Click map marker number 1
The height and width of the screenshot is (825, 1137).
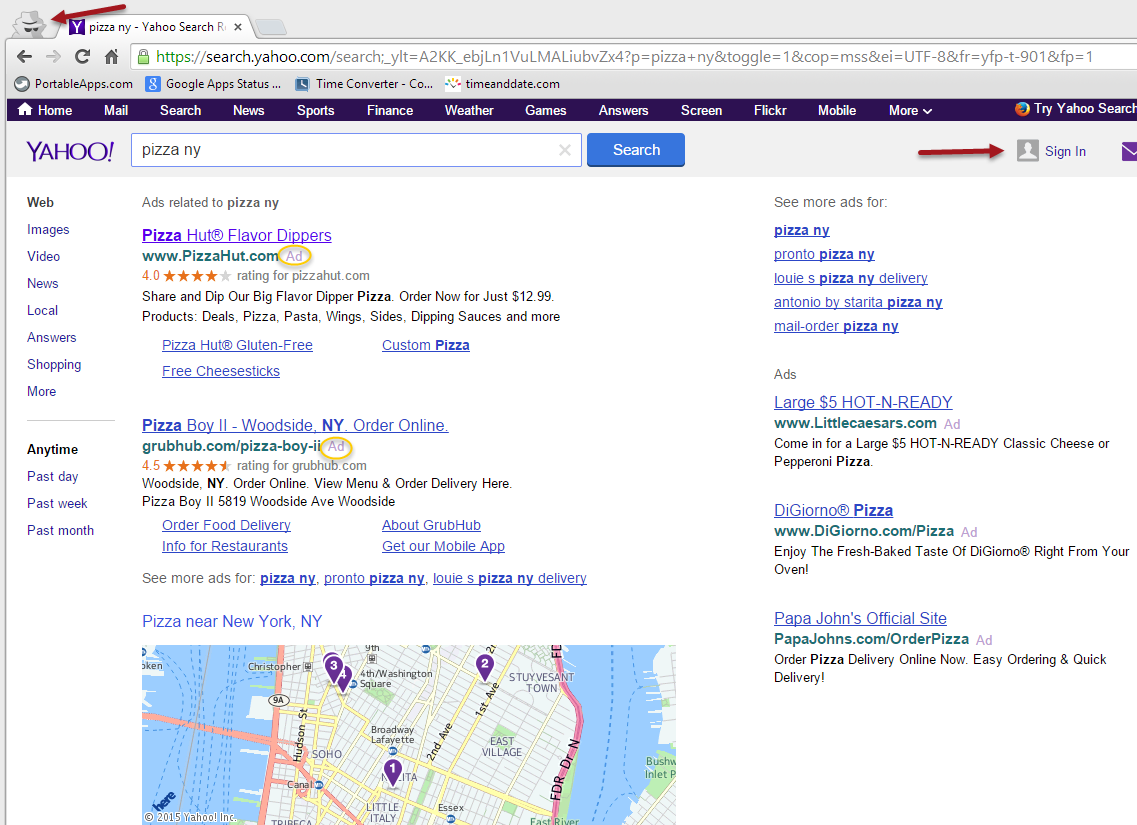(392, 771)
